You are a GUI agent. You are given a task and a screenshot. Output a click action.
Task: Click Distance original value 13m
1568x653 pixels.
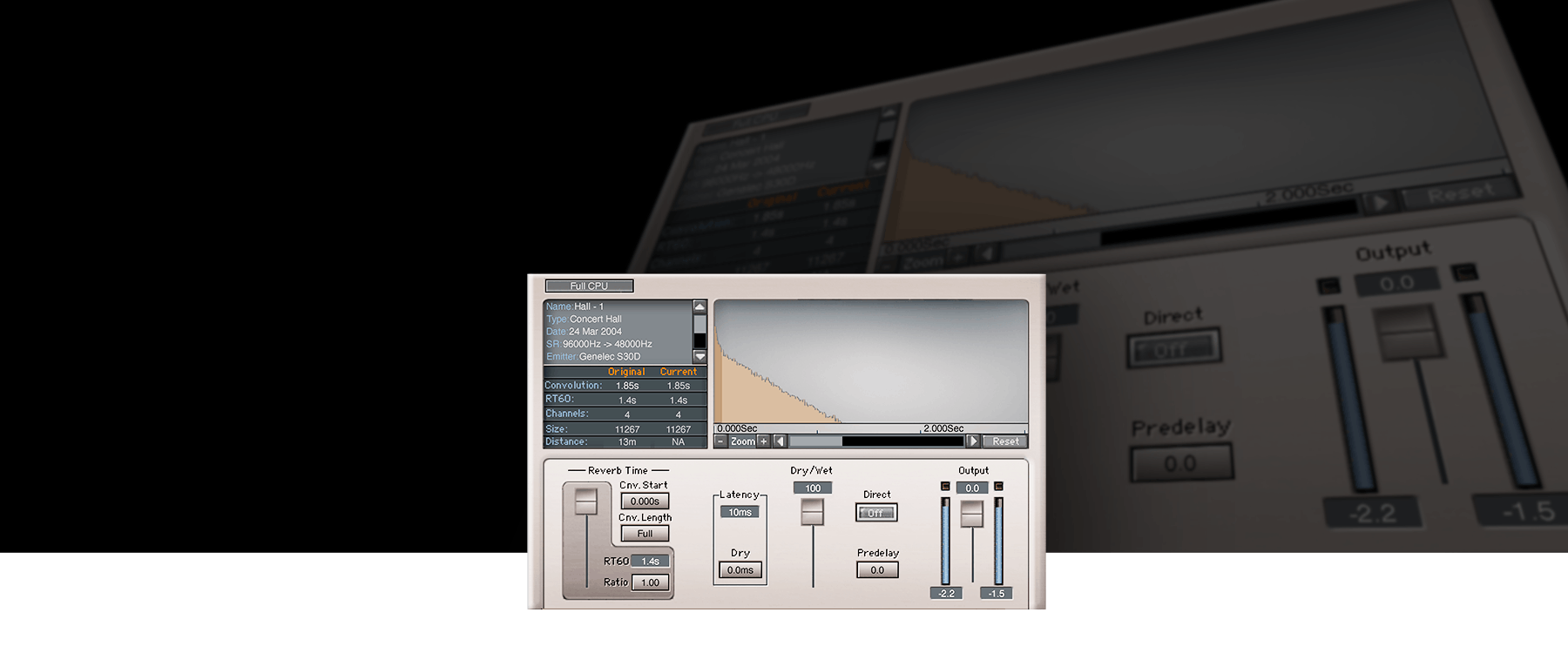pyautogui.click(x=627, y=442)
